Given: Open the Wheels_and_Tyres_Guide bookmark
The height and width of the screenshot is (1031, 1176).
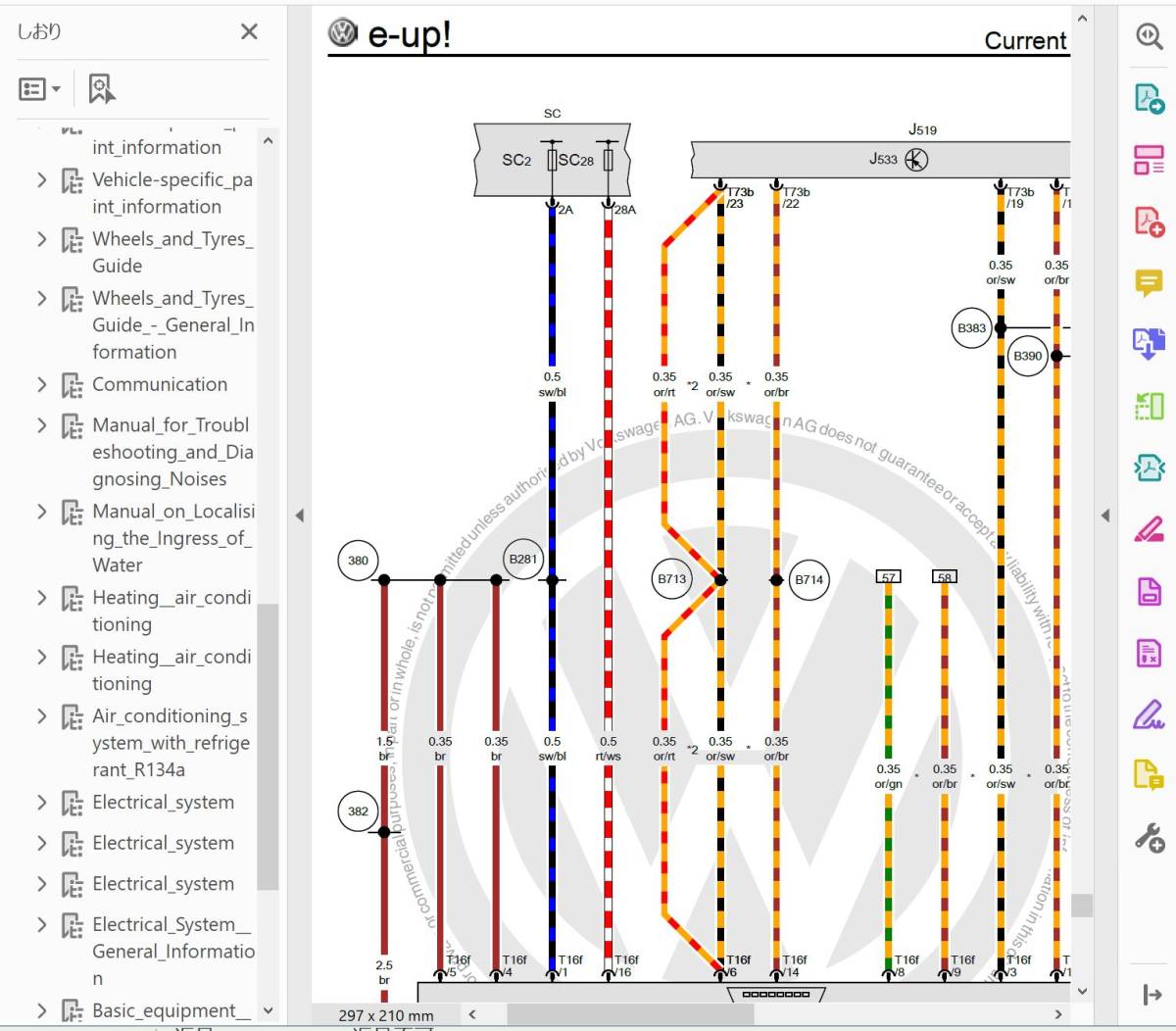Looking at the screenshot, I should tap(172, 252).
